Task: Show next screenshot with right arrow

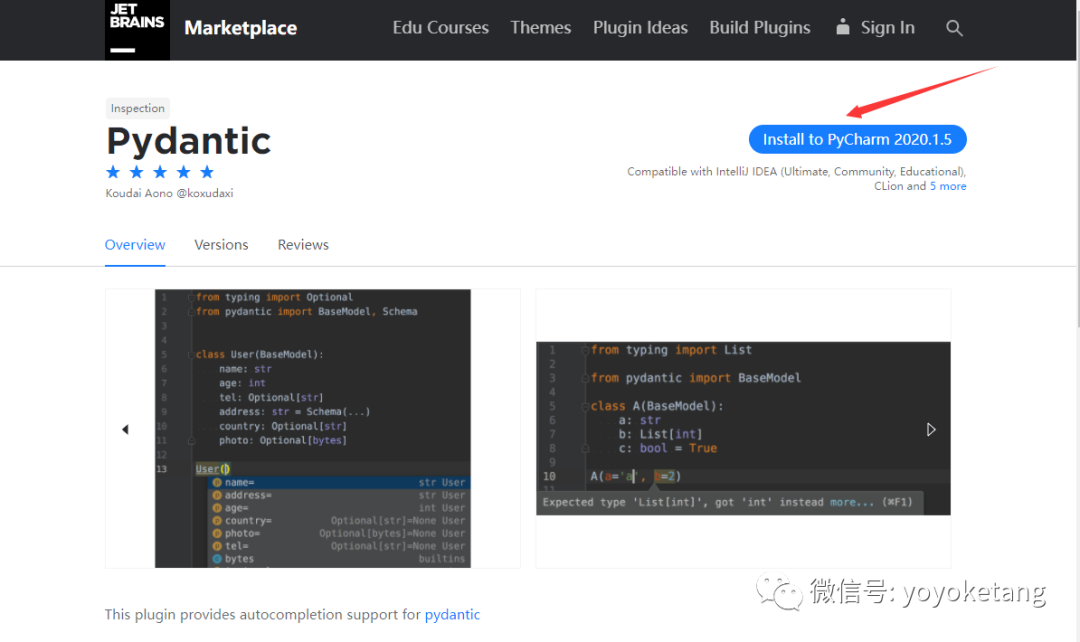Action: coord(931,430)
